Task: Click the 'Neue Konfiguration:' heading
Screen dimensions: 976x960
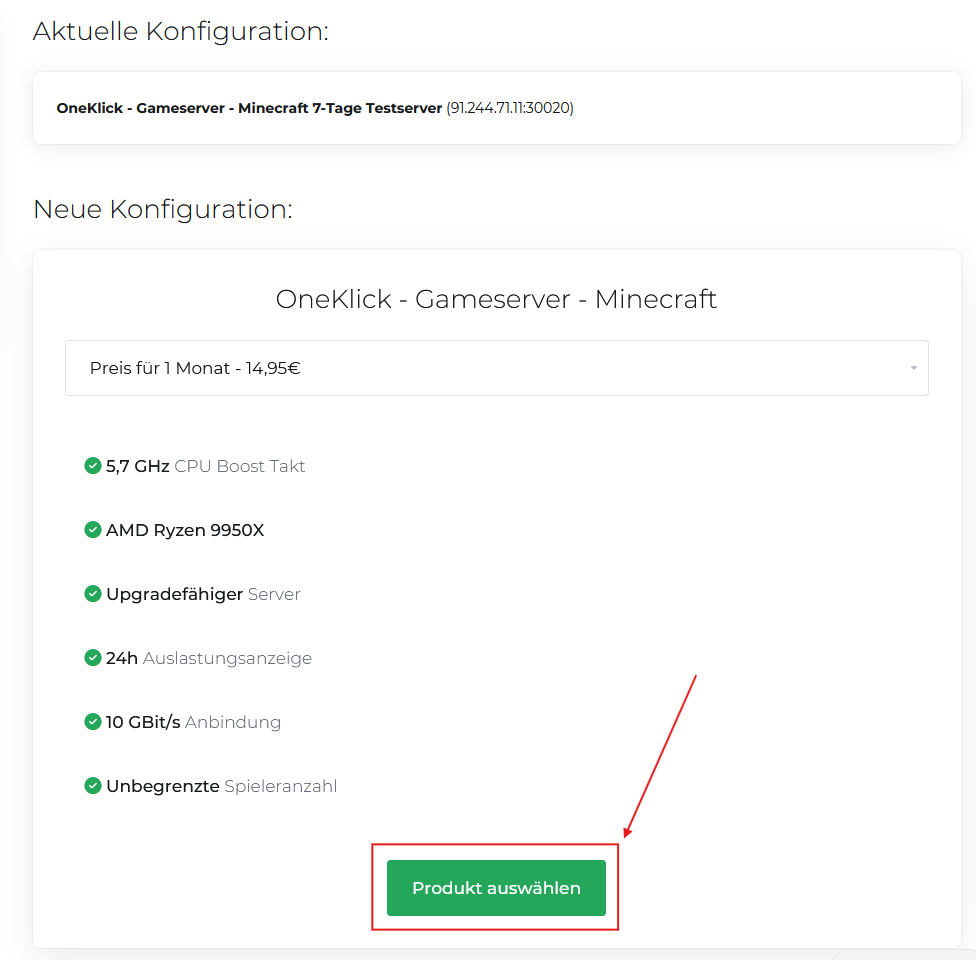Action: (x=163, y=209)
